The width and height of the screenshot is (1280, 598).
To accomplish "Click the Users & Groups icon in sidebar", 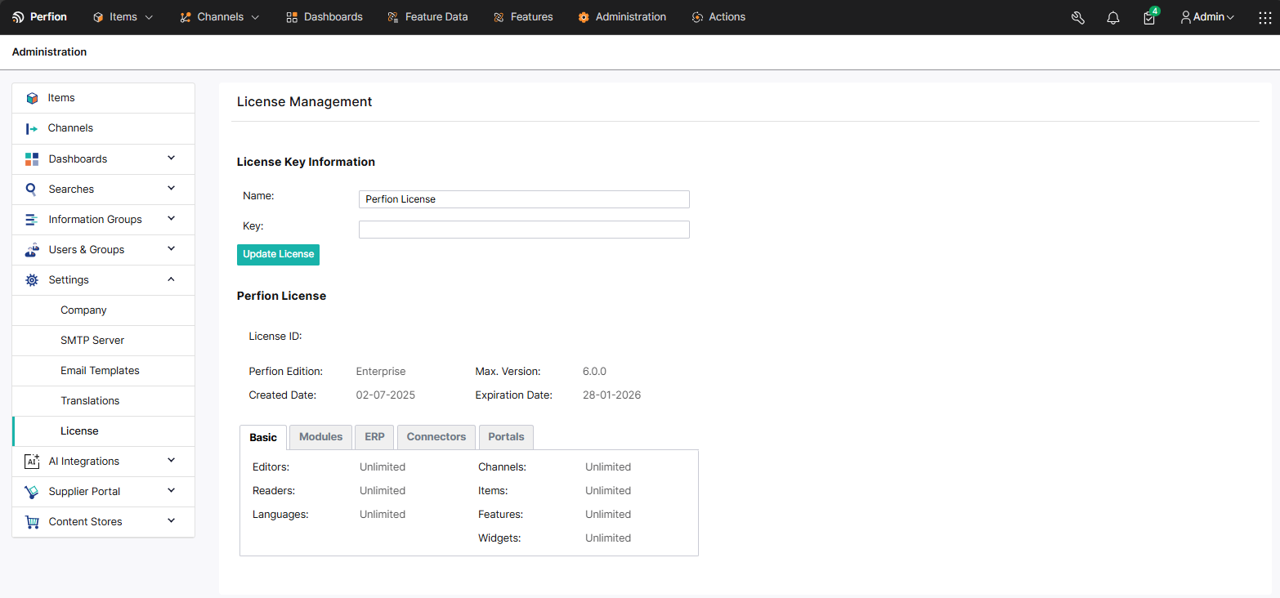I will click(x=32, y=250).
